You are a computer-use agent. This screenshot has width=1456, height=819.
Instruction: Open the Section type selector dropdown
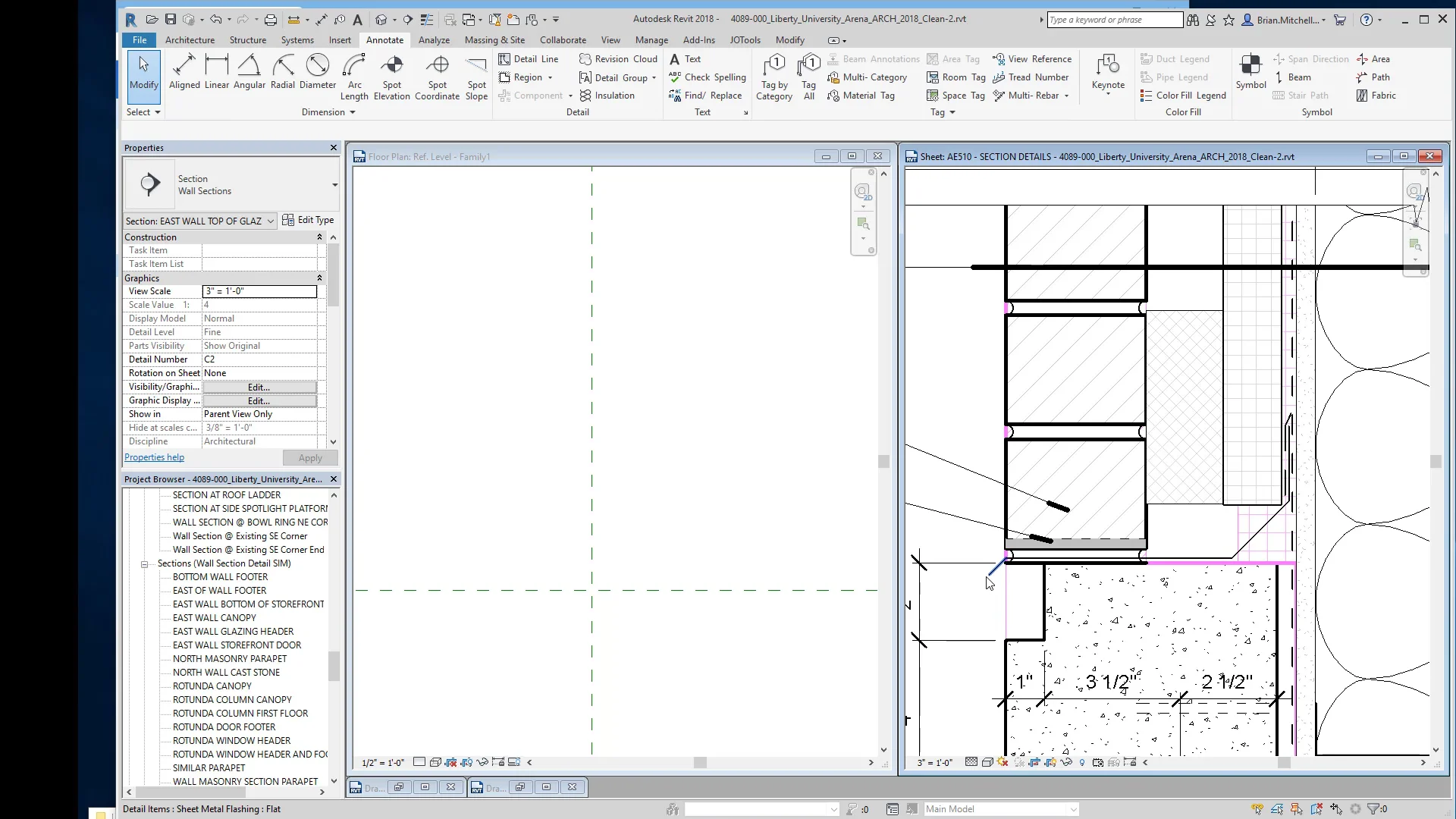click(271, 221)
